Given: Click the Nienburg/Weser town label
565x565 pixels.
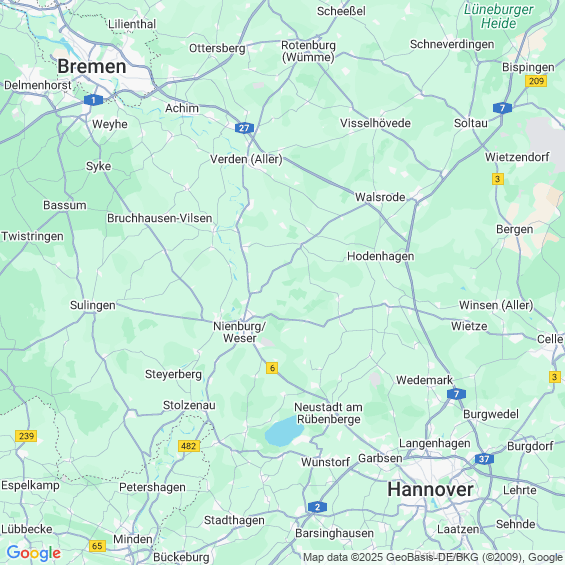Looking at the screenshot, I should [x=240, y=332].
